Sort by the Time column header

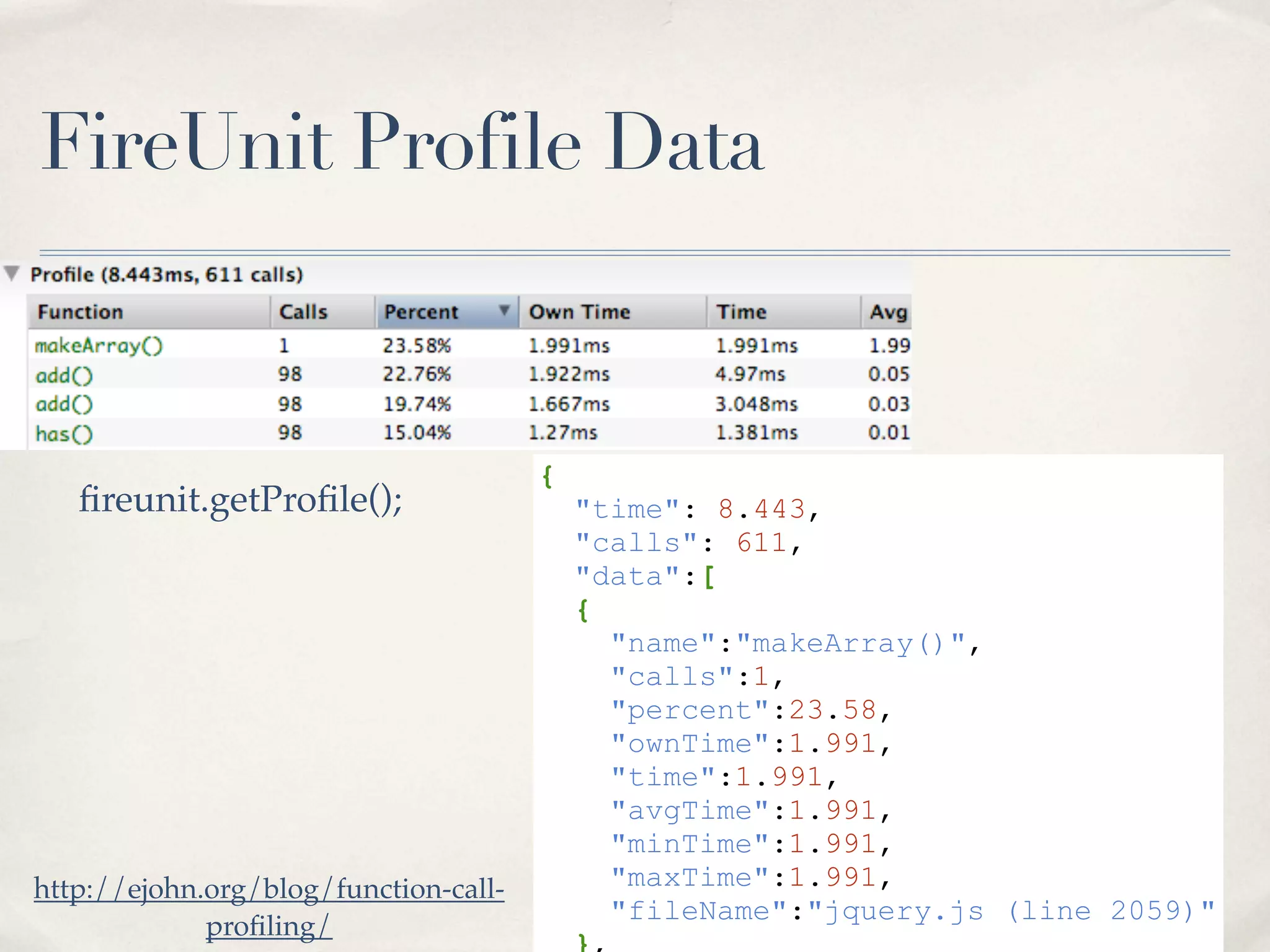pos(784,312)
